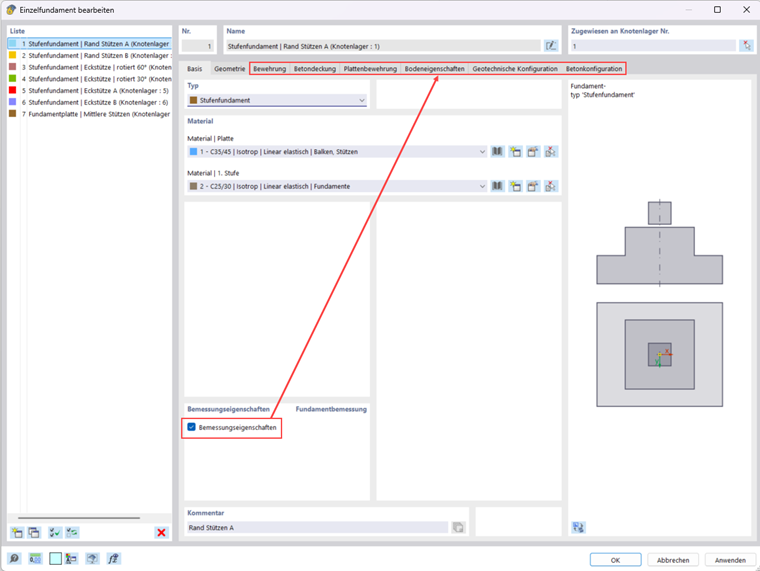Create new material for Material | Platte

point(515,152)
